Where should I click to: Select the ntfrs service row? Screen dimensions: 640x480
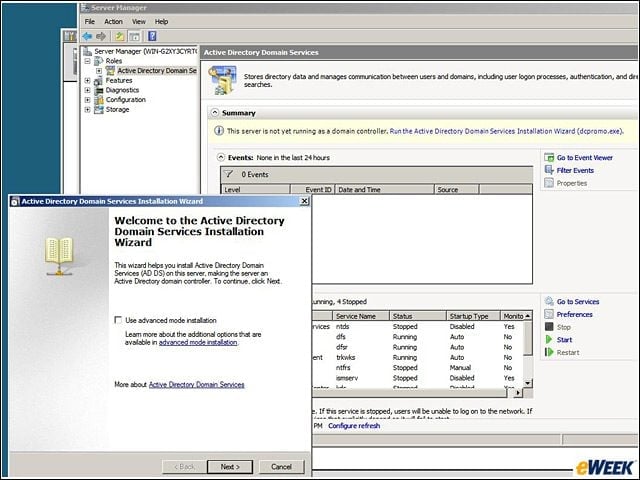point(417,367)
